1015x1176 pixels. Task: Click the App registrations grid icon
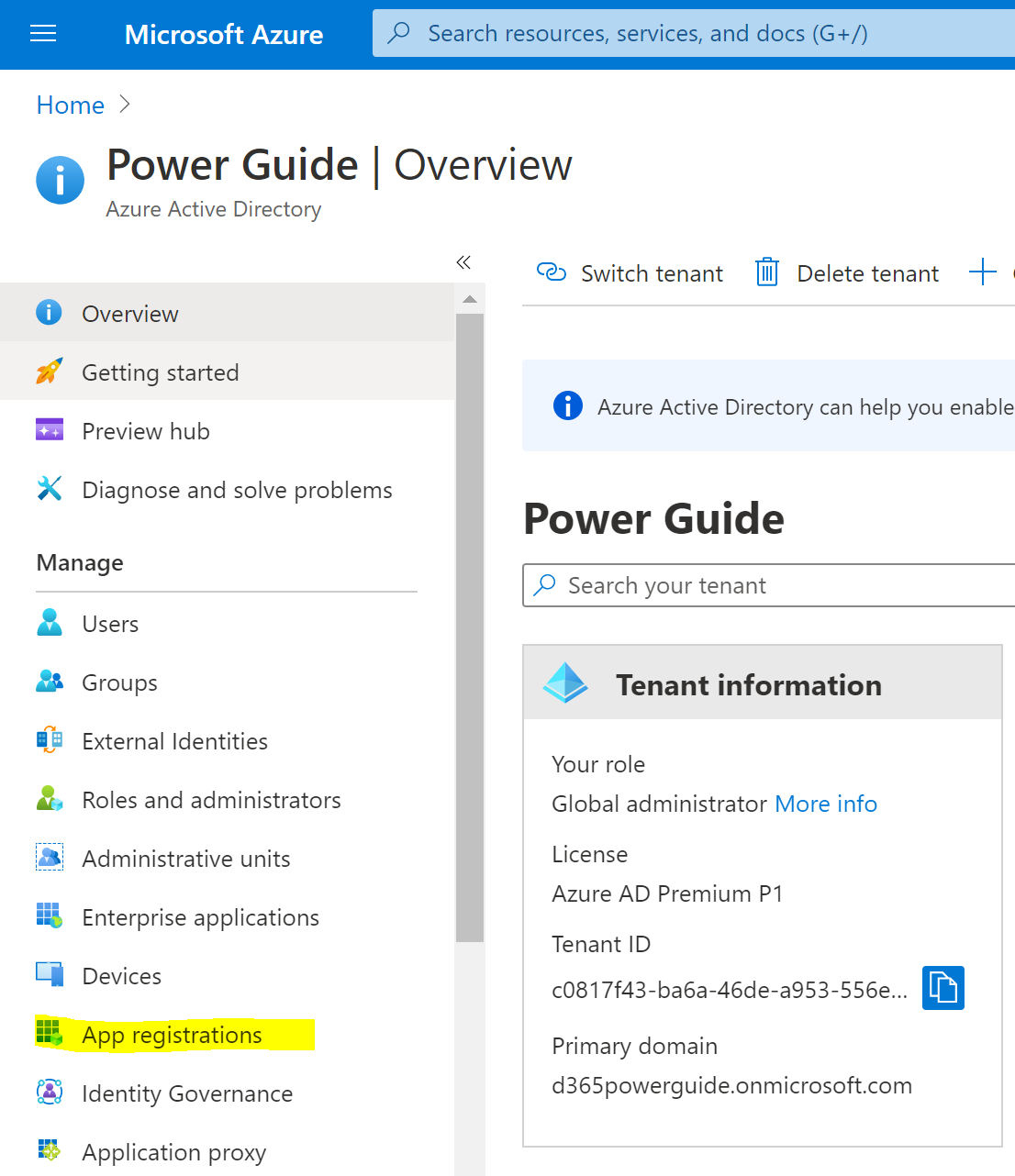click(49, 1033)
